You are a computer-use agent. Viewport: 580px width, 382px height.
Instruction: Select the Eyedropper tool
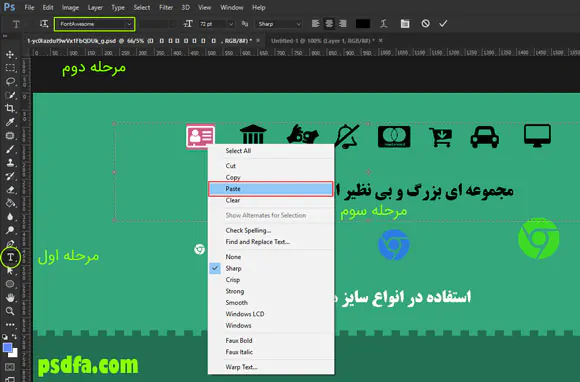pyautogui.click(x=10, y=122)
